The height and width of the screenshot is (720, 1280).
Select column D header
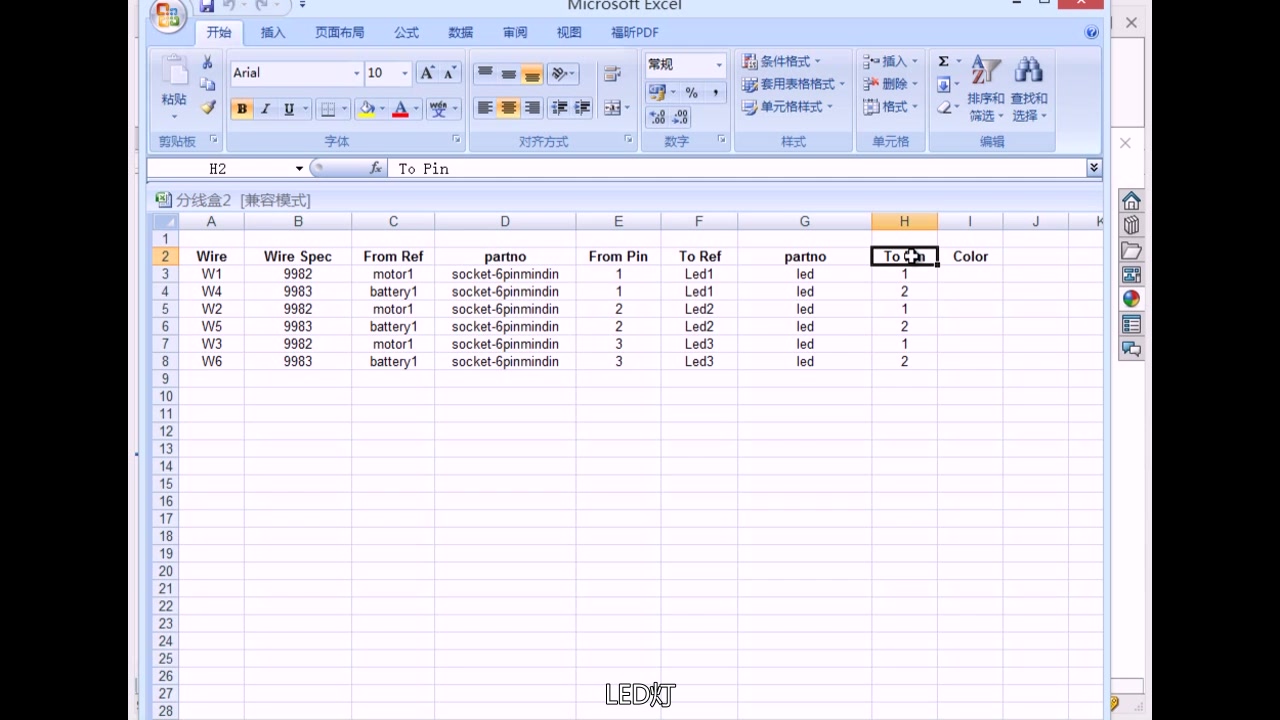tap(505, 221)
